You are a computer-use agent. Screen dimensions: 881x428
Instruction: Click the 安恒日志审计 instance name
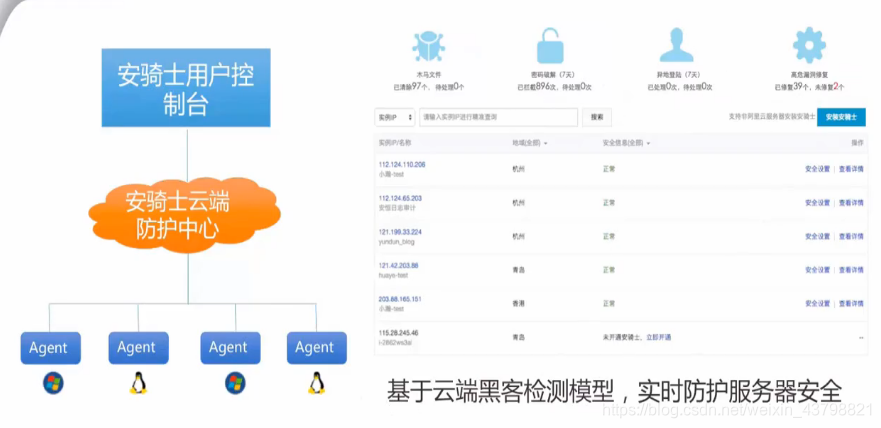click(x=397, y=208)
